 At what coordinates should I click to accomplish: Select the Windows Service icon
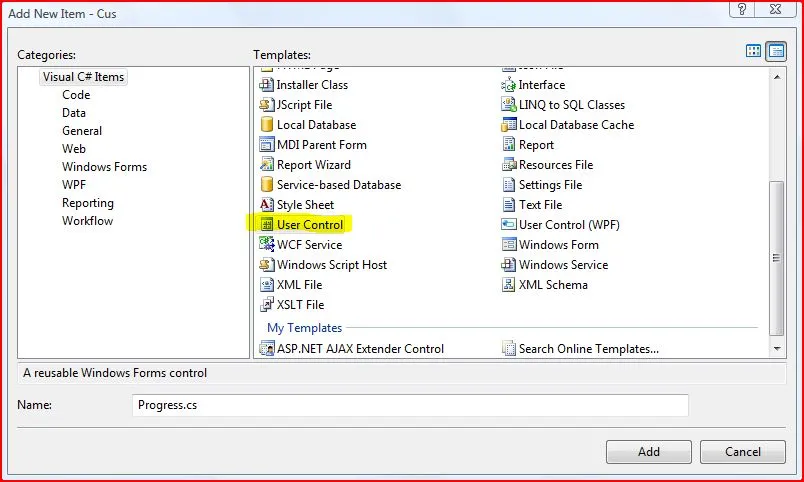pos(508,265)
